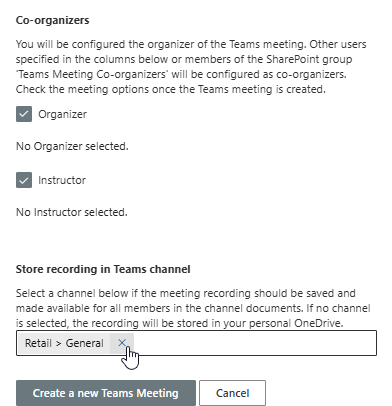Click the Organizer checkbox label text
Screen dimensions: 392x406
62,114
